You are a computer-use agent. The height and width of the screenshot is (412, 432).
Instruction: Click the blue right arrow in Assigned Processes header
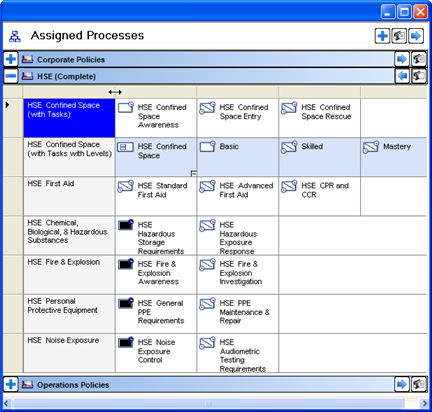(416, 36)
